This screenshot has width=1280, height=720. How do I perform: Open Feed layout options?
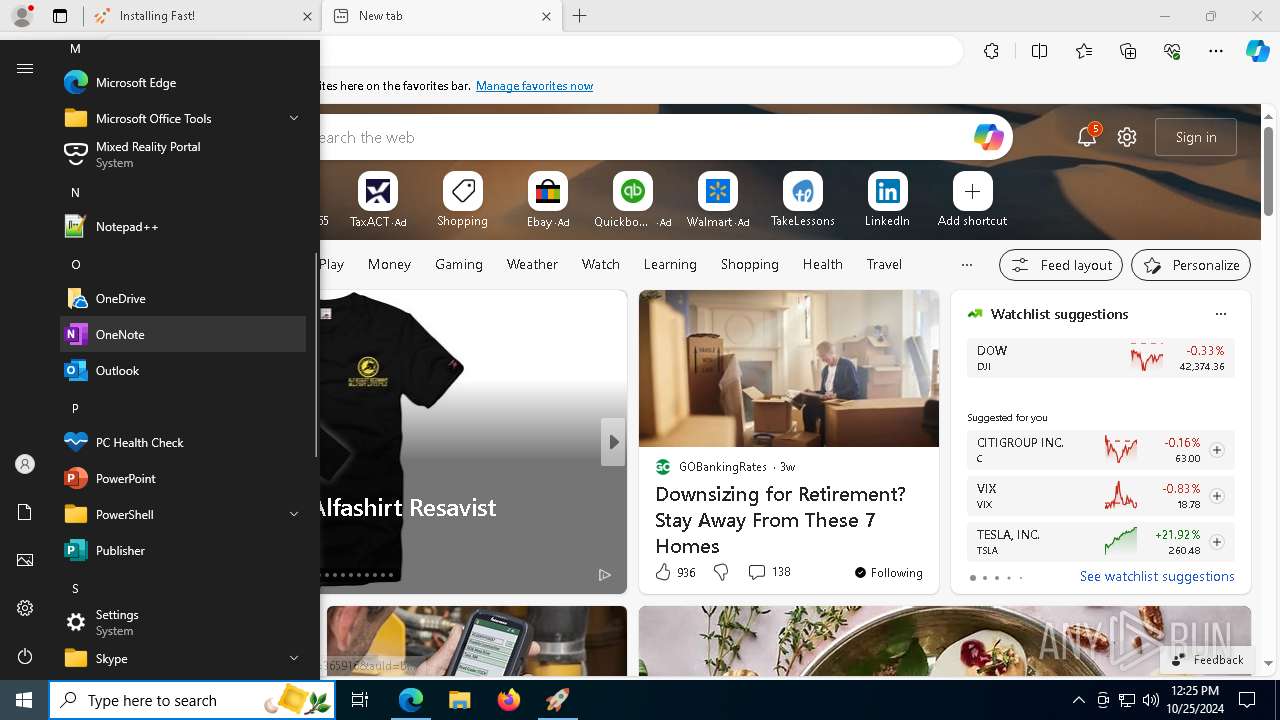(x=1061, y=265)
